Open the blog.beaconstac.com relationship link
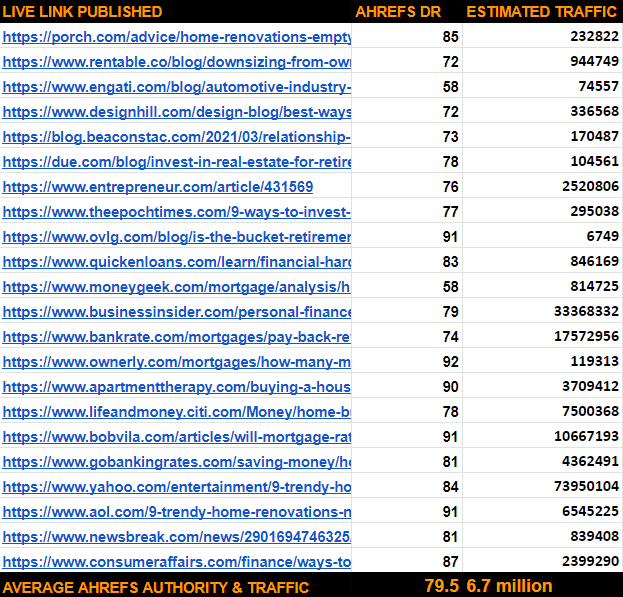The image size is (623, 597). click(x=177, y=137)
